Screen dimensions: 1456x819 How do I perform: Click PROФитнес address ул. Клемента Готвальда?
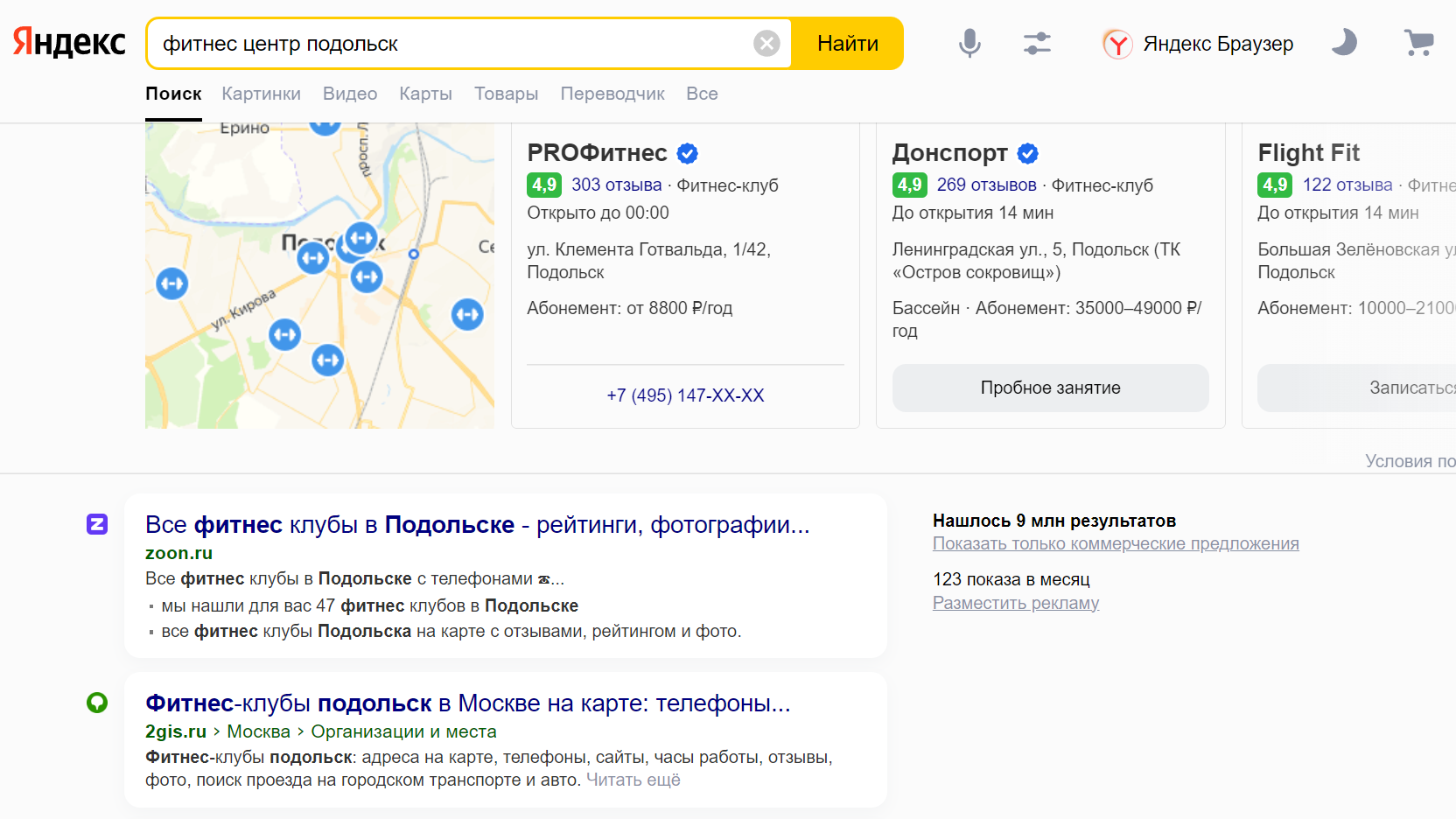tap(649, 261)
